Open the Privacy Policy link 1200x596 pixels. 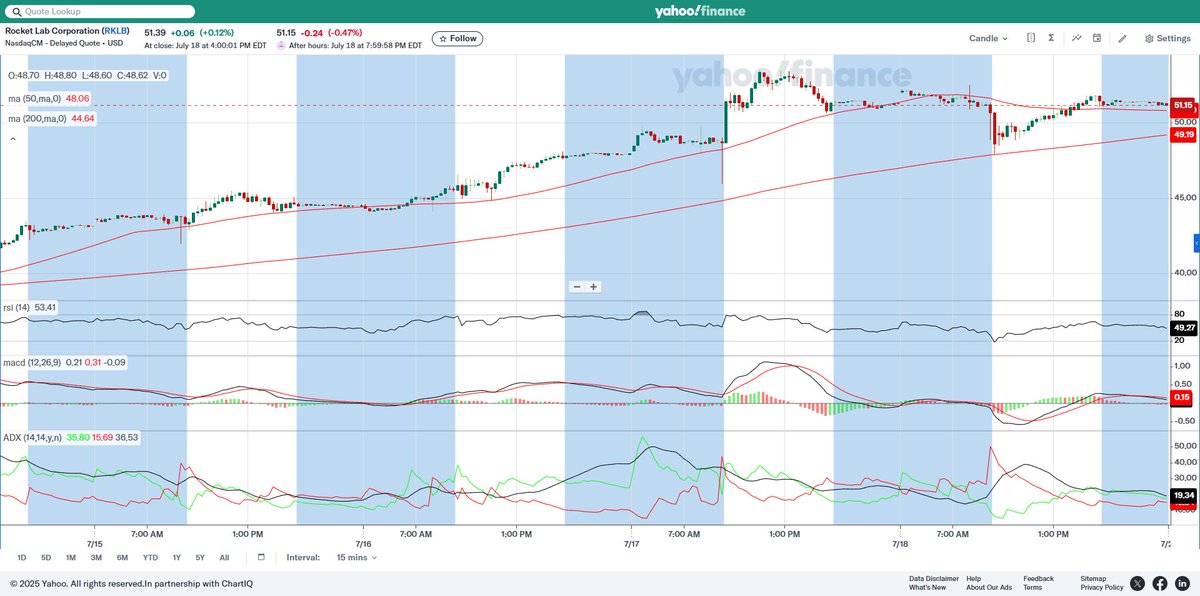point(1102,587)
